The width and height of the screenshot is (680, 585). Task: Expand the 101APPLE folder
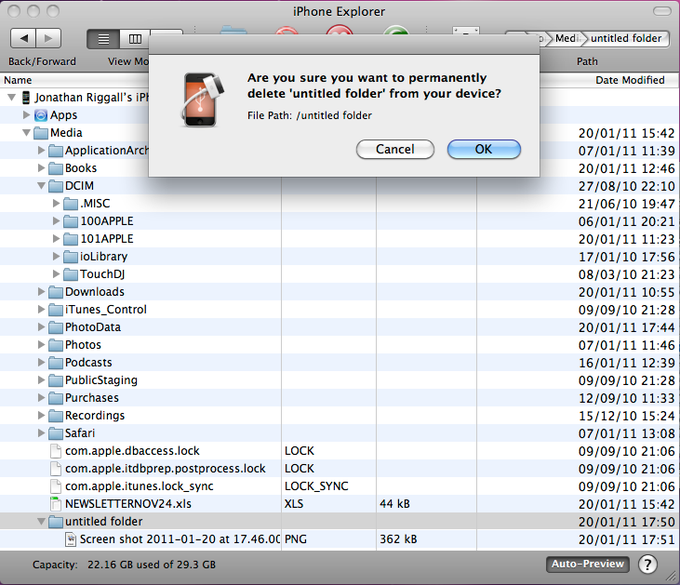56,239
